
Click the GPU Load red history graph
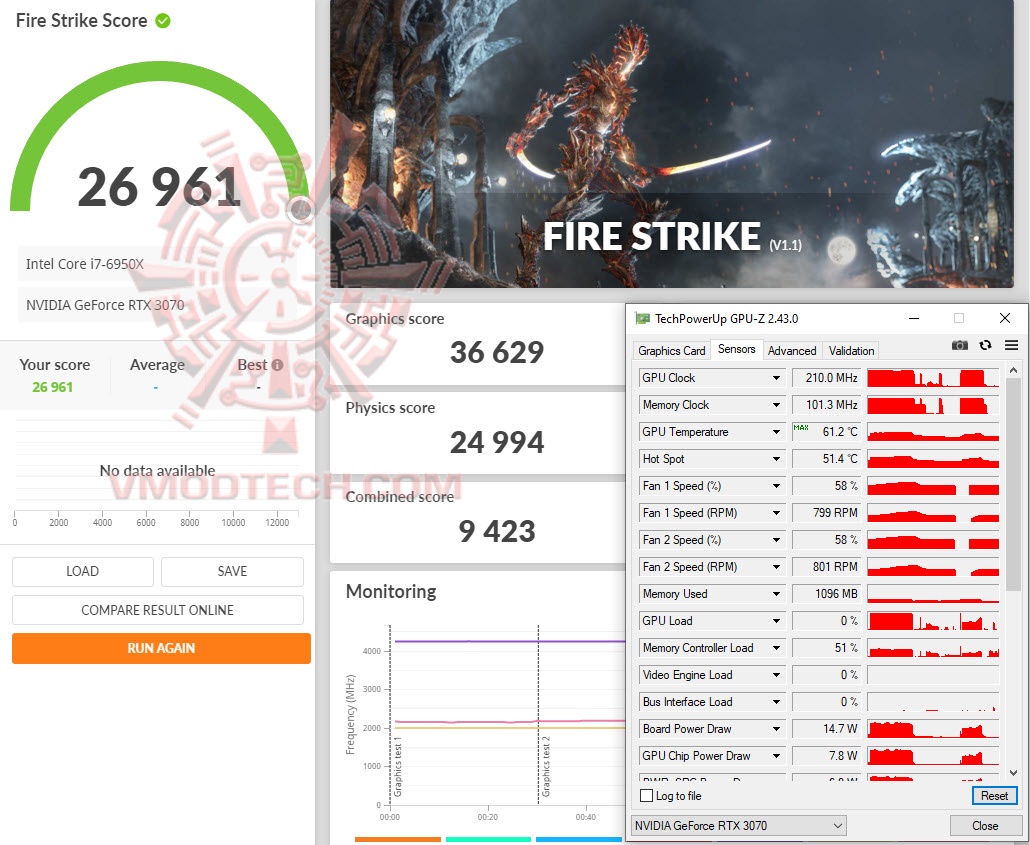933,620
